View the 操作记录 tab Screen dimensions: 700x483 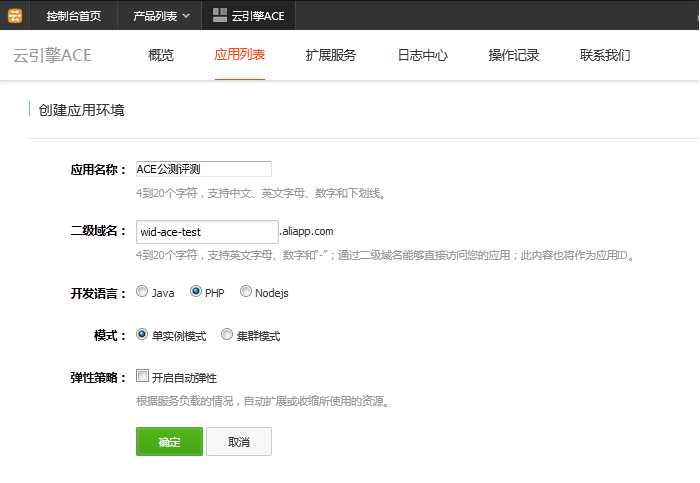(514, 55)
